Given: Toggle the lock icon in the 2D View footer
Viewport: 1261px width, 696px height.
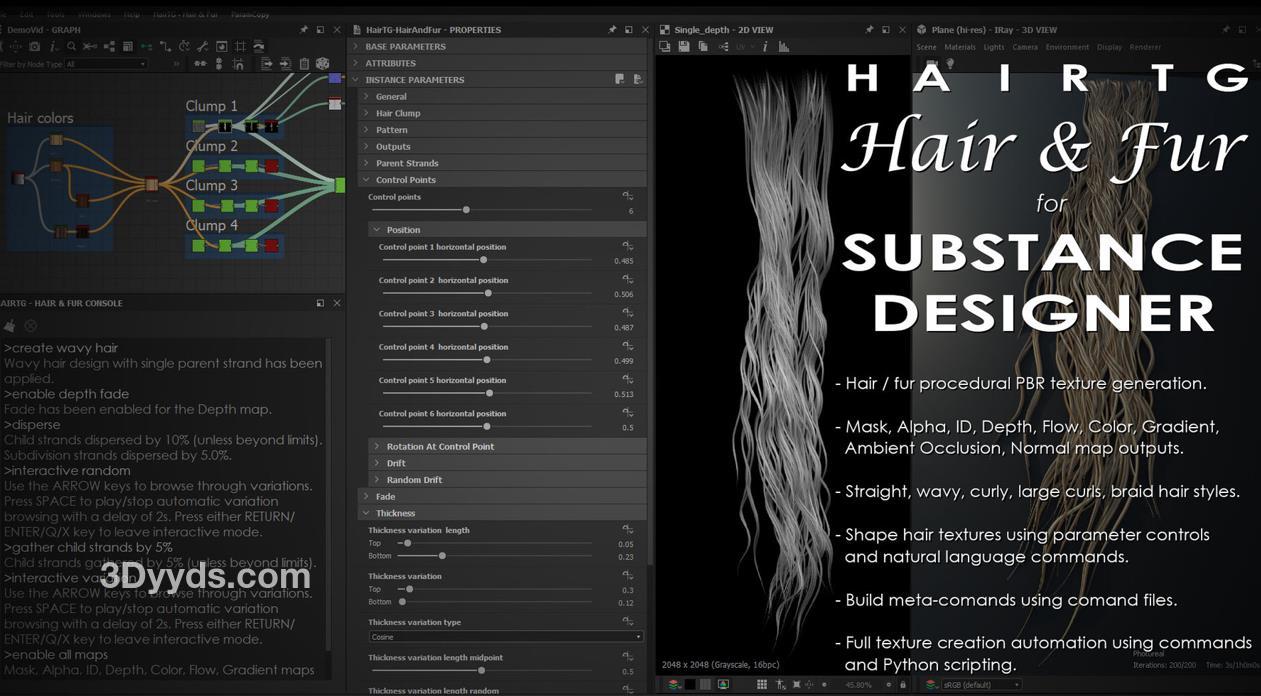Looking at the screenshot, I should [x=903, y=685].
